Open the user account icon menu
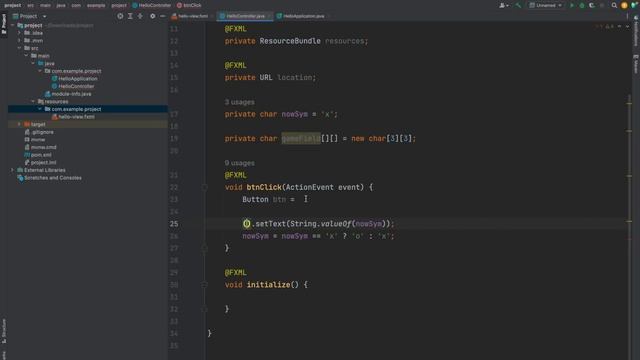This screenshot has width=640, height=360. (503, 5)
